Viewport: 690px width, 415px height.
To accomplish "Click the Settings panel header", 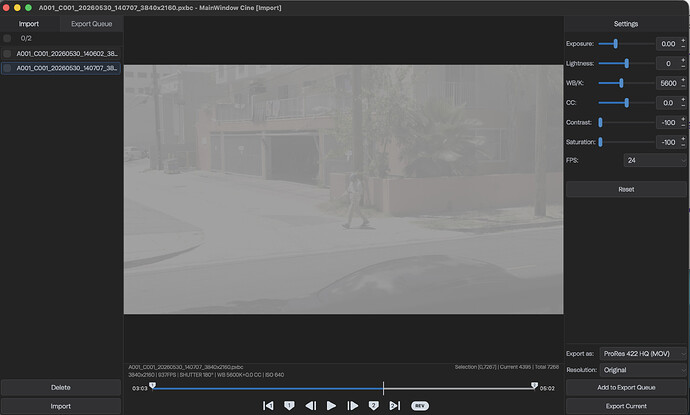I will [626, 24].
